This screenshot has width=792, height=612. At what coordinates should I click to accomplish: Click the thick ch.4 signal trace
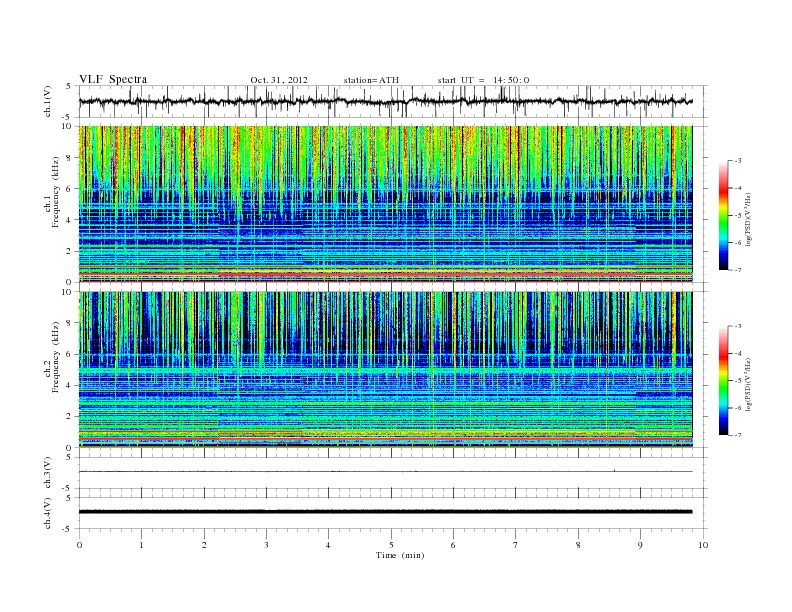coord(385,512)
